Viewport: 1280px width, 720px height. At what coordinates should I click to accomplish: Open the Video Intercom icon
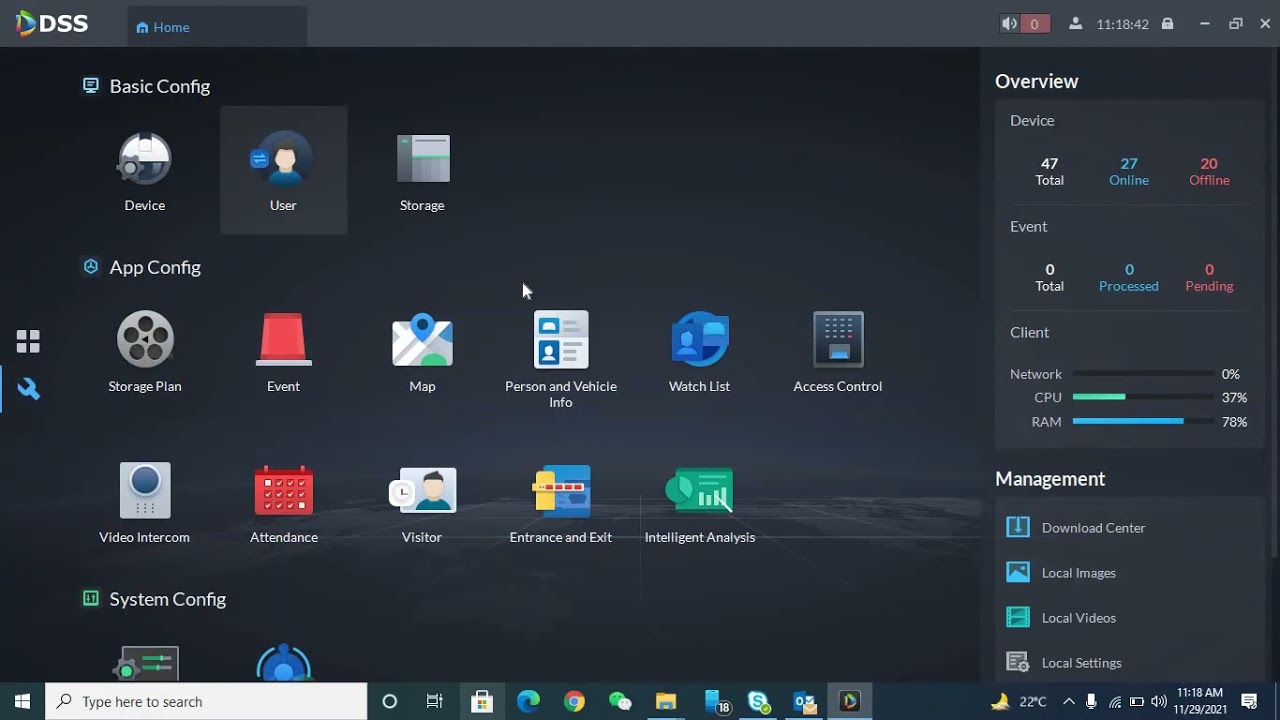coord(145,491)
